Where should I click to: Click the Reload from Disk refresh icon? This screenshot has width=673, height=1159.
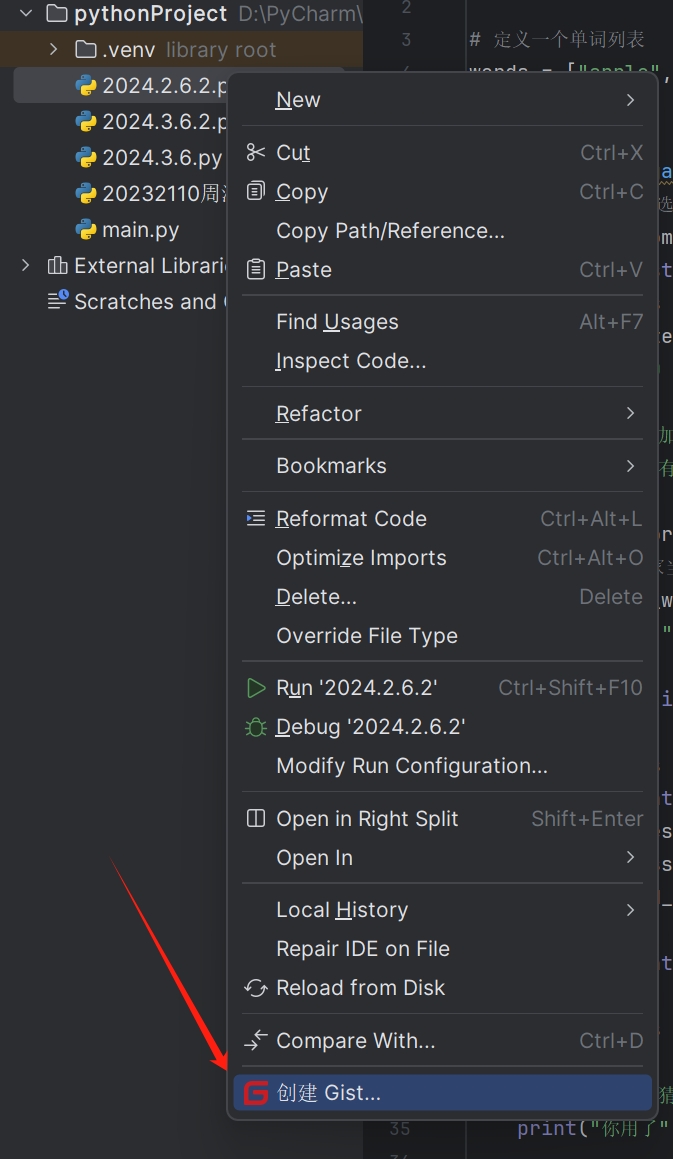click(x=256, y=988)
